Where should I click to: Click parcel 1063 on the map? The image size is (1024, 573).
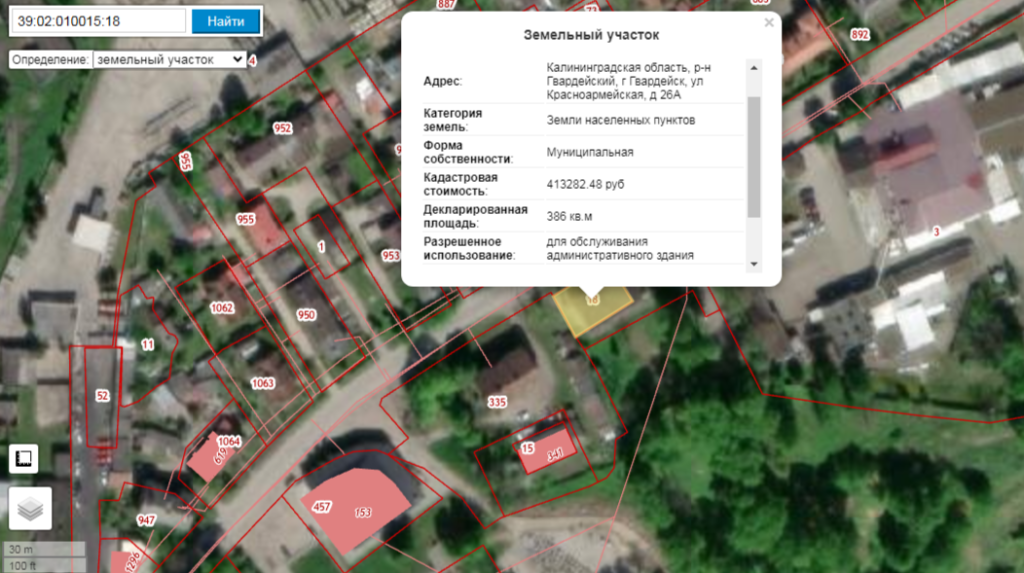click(x=262, y=383)
